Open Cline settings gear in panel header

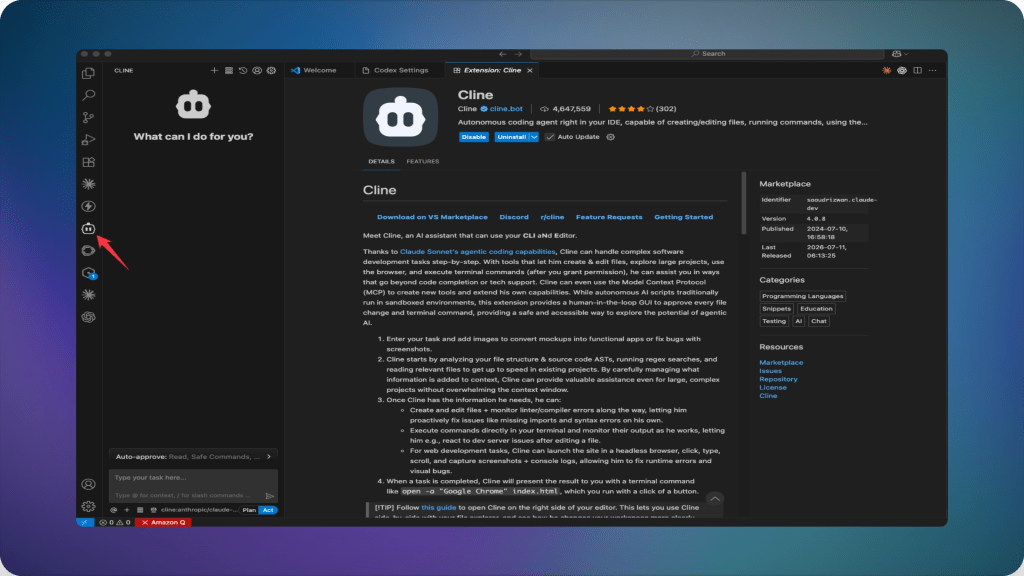(271, 71)
